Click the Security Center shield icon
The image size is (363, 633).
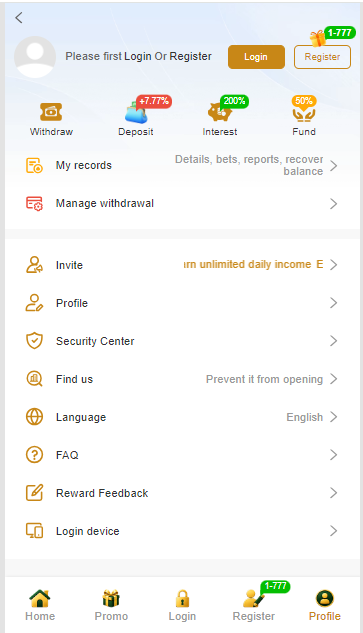pos(34,341)
